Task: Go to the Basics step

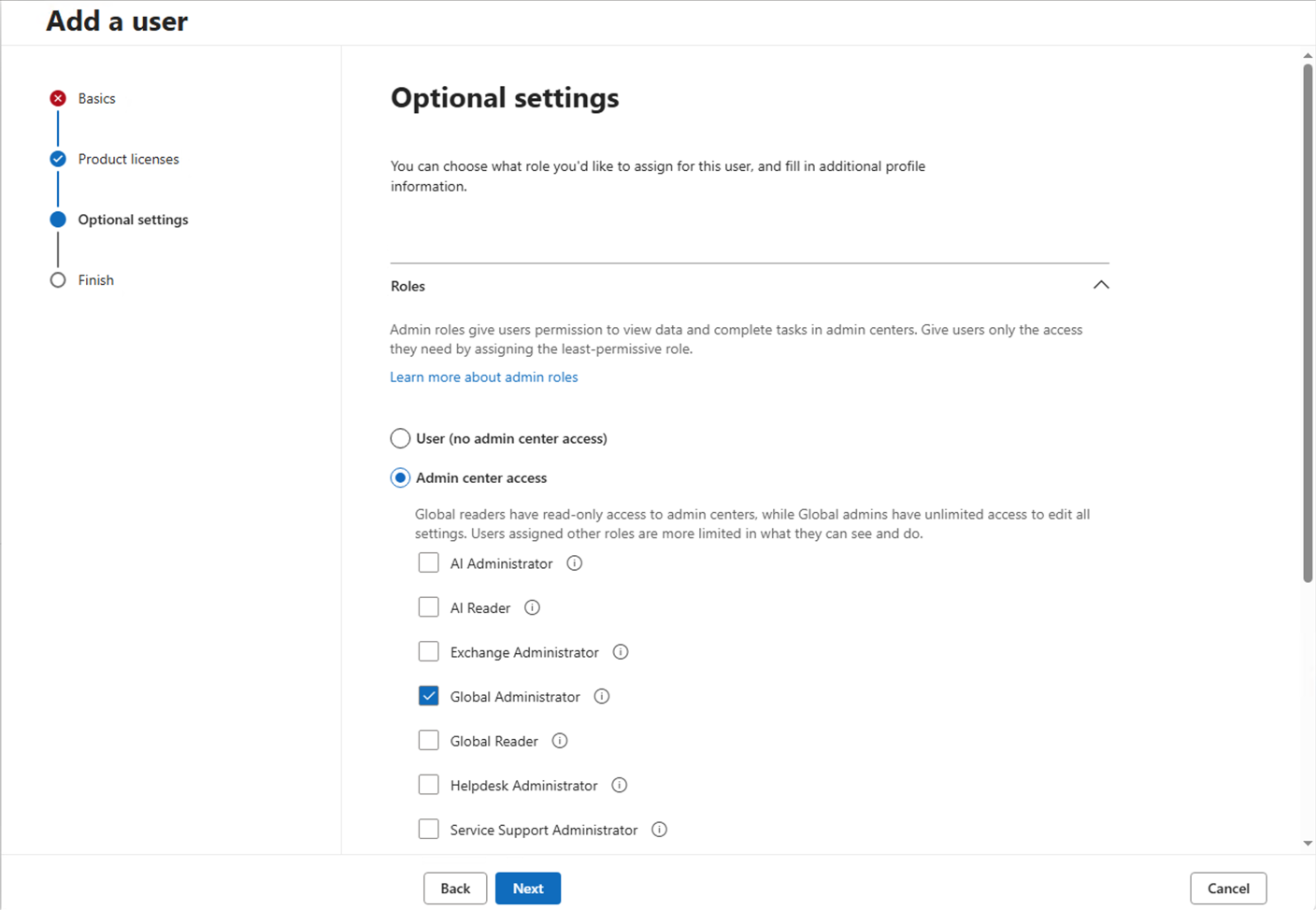Action: (97, 98)
